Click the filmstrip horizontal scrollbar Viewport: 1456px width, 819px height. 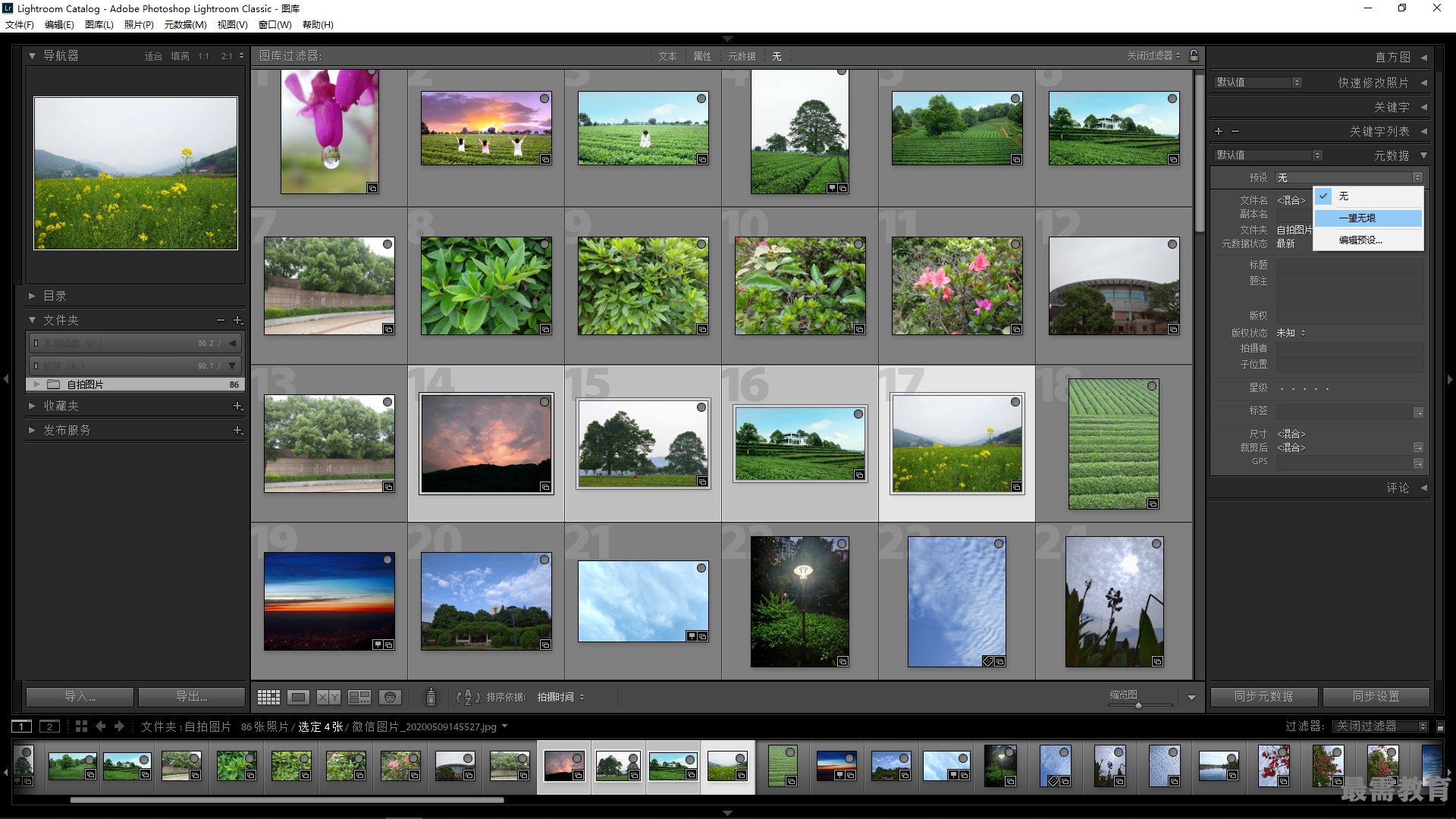[287, 799]
